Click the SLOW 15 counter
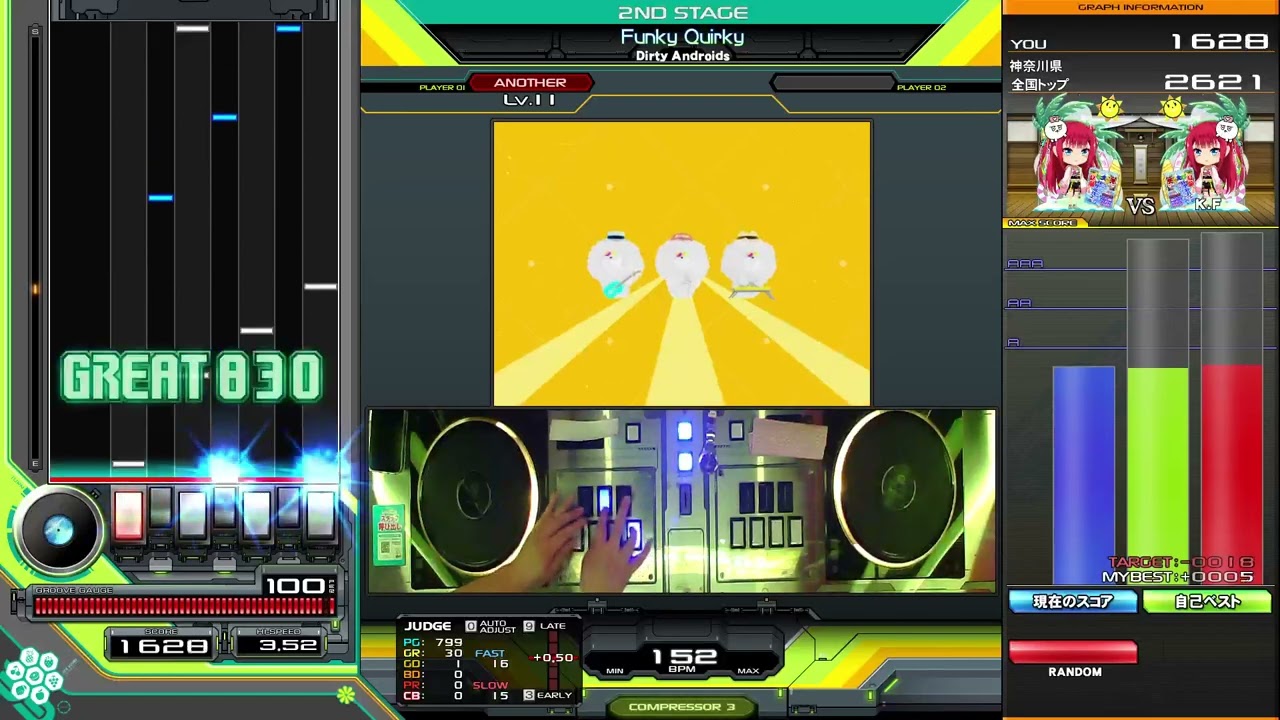Screen dimensions: 1280x720 (491, 690)
